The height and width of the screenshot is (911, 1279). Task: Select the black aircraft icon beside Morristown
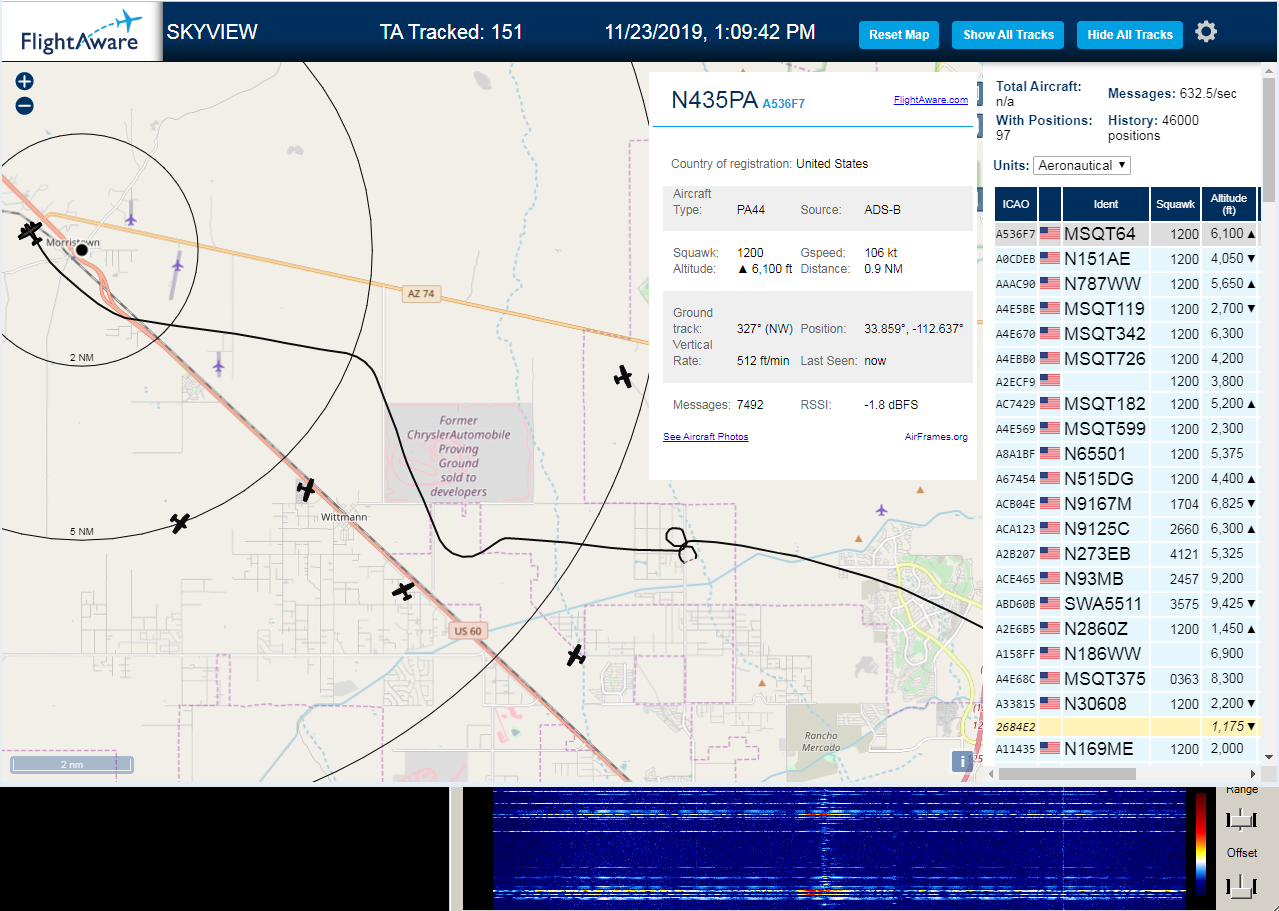31,233
